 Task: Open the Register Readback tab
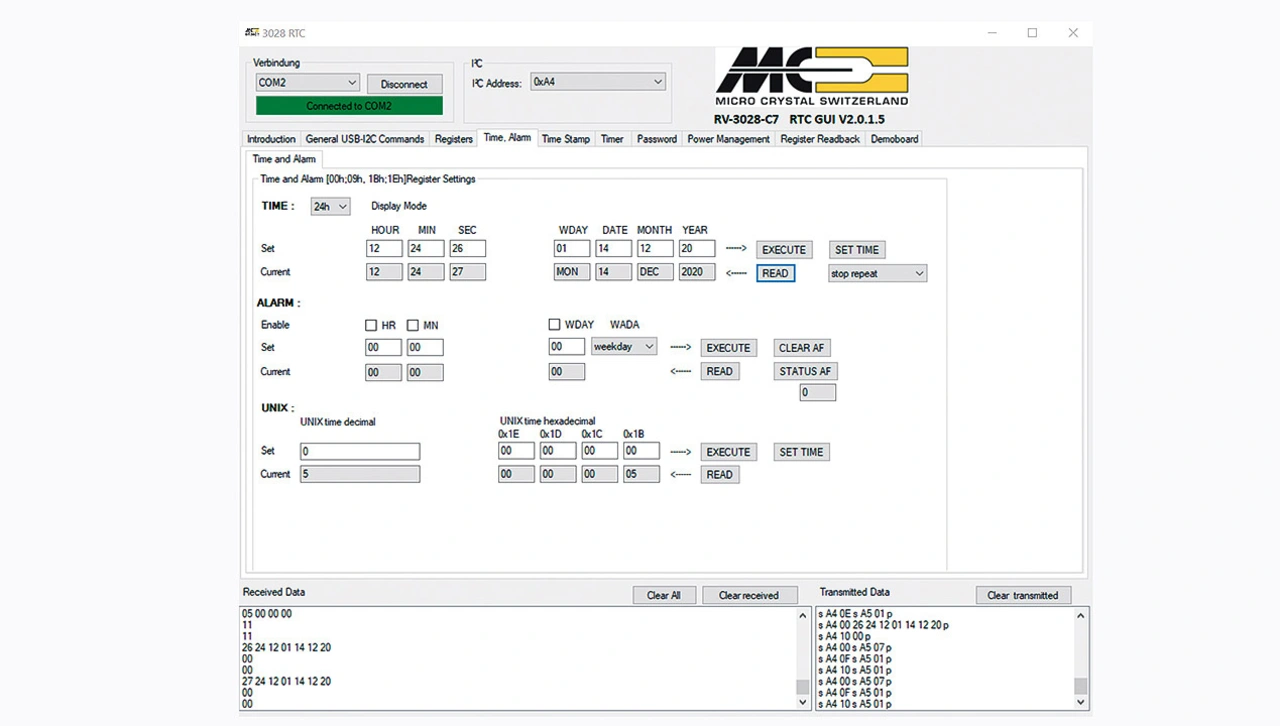coord(820,139)
